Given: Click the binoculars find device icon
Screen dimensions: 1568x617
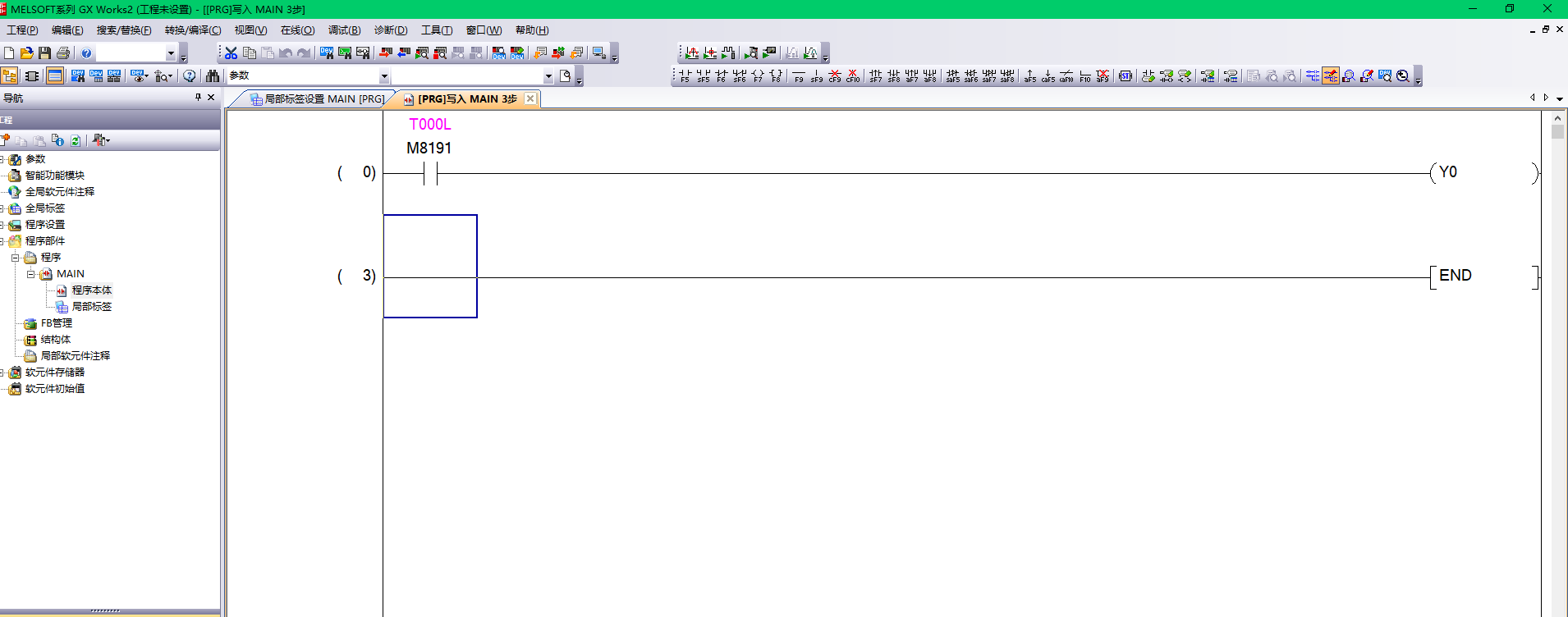Looking at the screenshot, I should click(x=213, y=76).
